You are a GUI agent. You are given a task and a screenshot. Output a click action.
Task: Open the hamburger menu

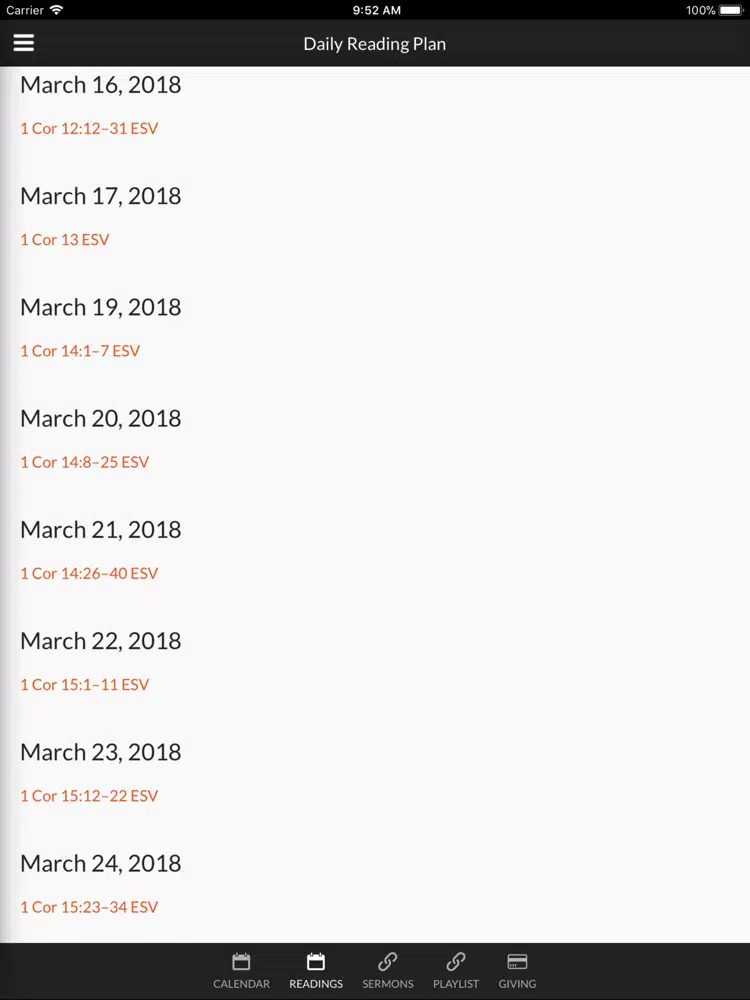[x=24, y=43]
